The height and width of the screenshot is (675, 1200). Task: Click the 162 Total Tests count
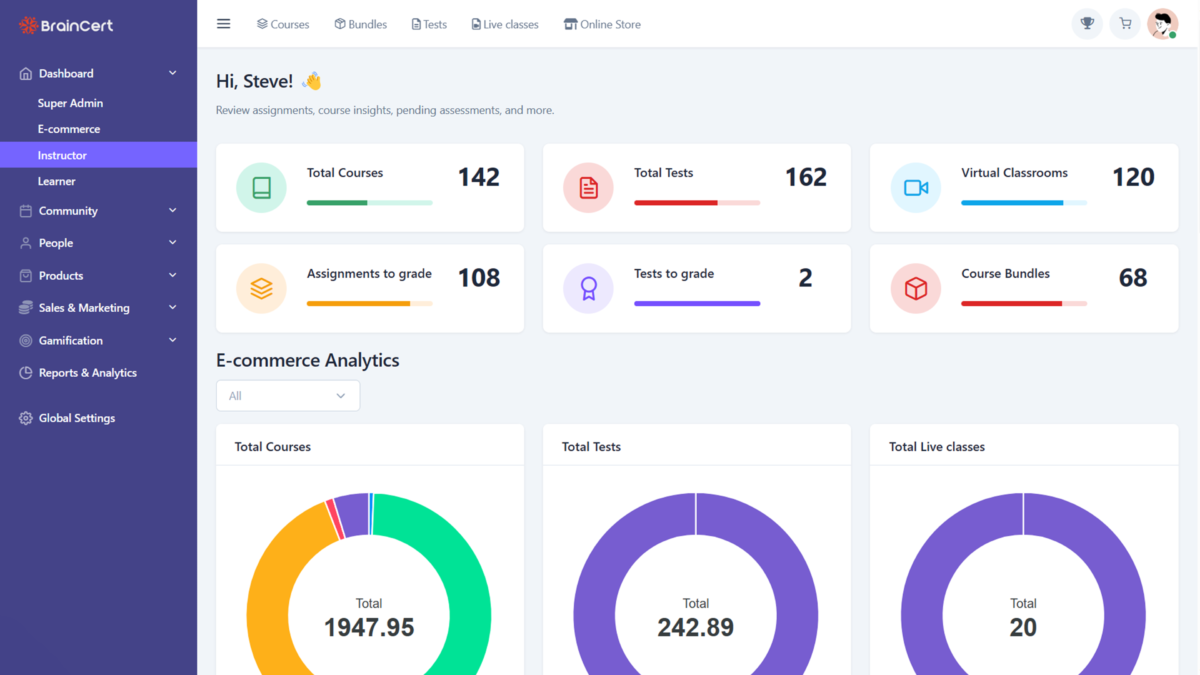[x=806, y=177]
